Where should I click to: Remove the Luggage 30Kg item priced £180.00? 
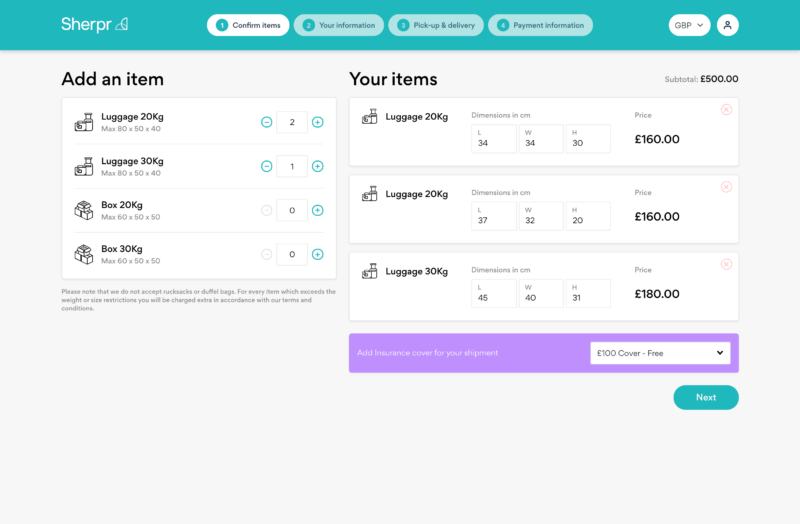[726, 264]
